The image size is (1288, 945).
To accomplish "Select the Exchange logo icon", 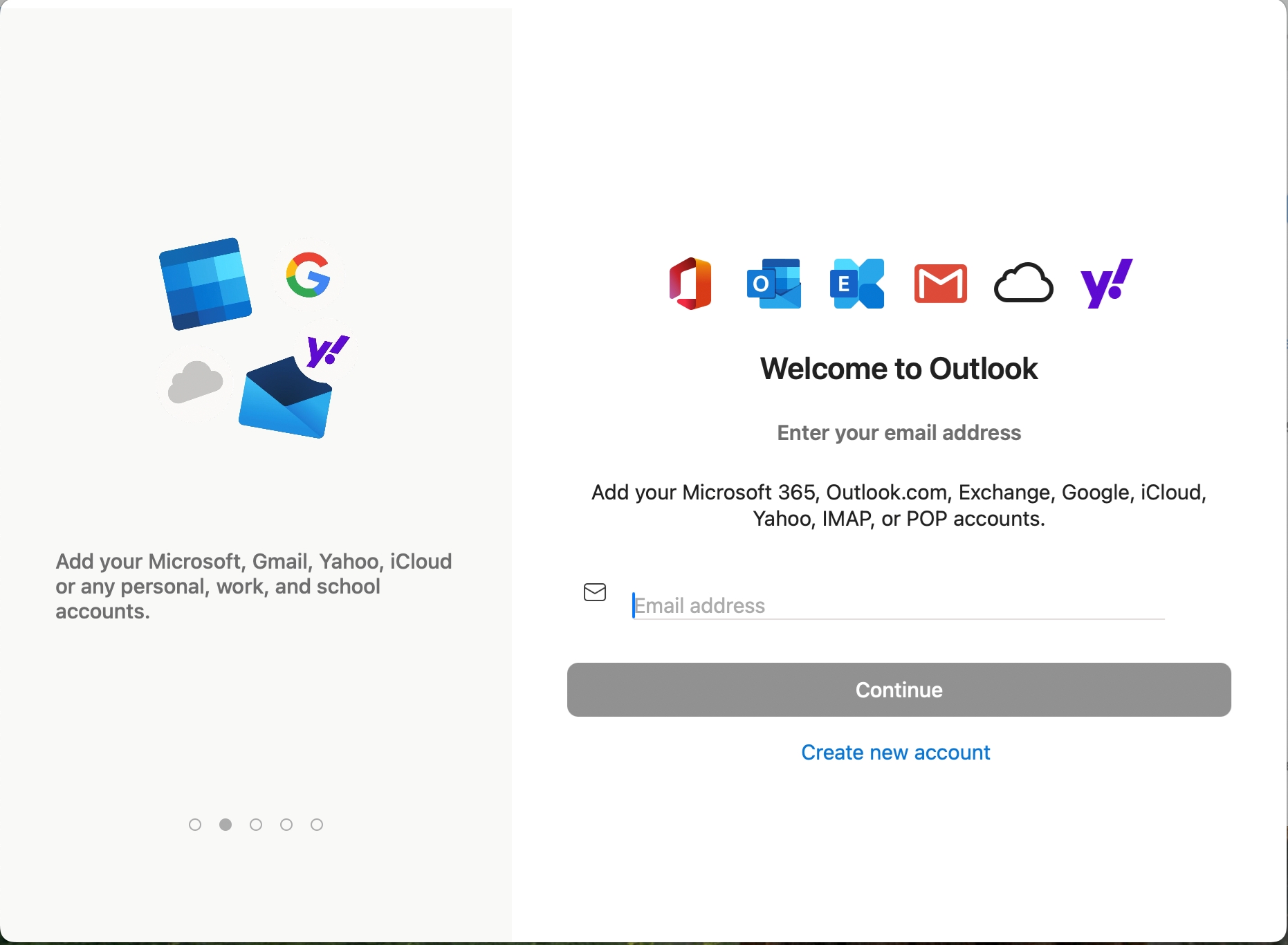I will coord(857,284).
